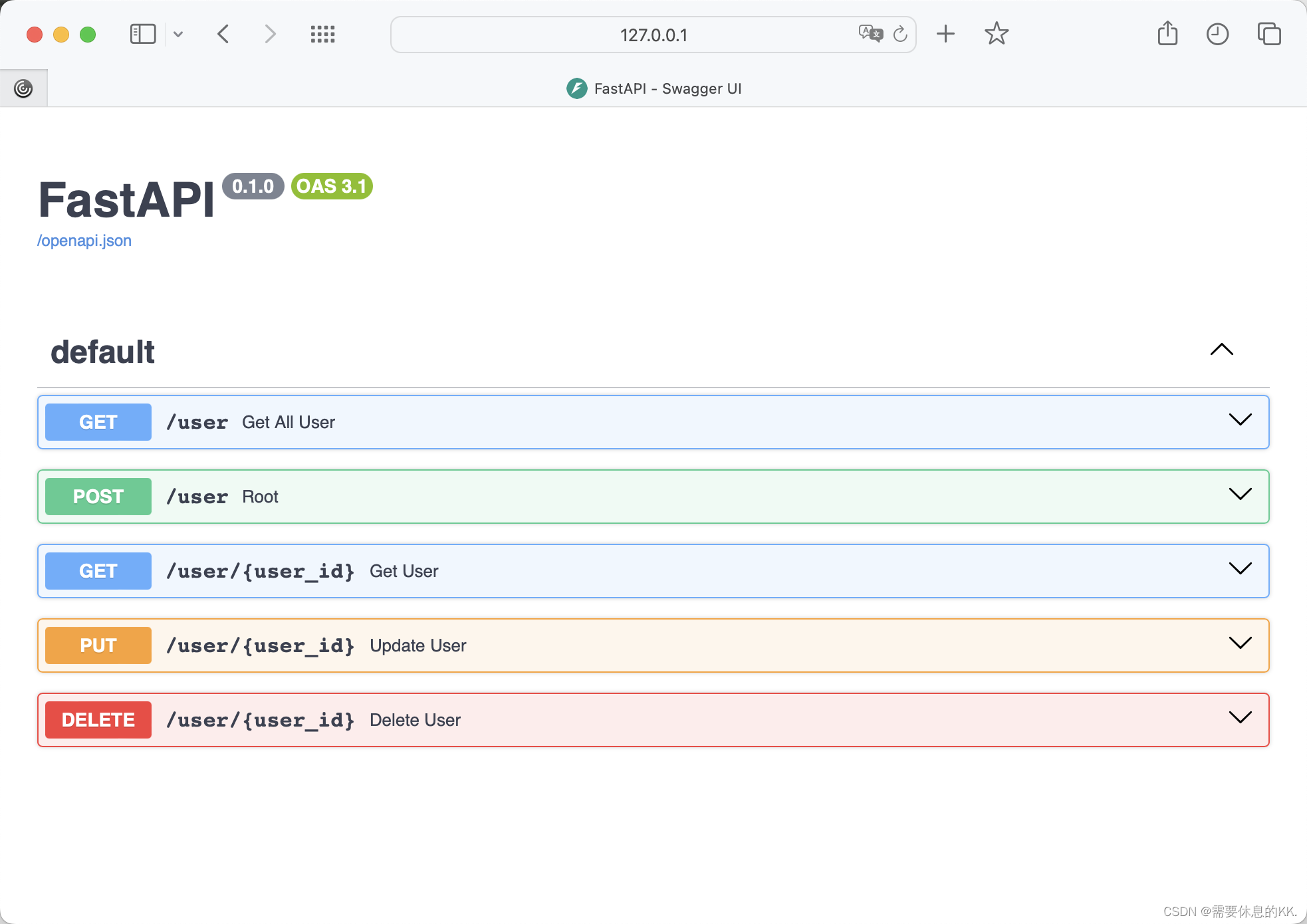
Task: Open the Start Page grid icon
Action: pos(323,34)
